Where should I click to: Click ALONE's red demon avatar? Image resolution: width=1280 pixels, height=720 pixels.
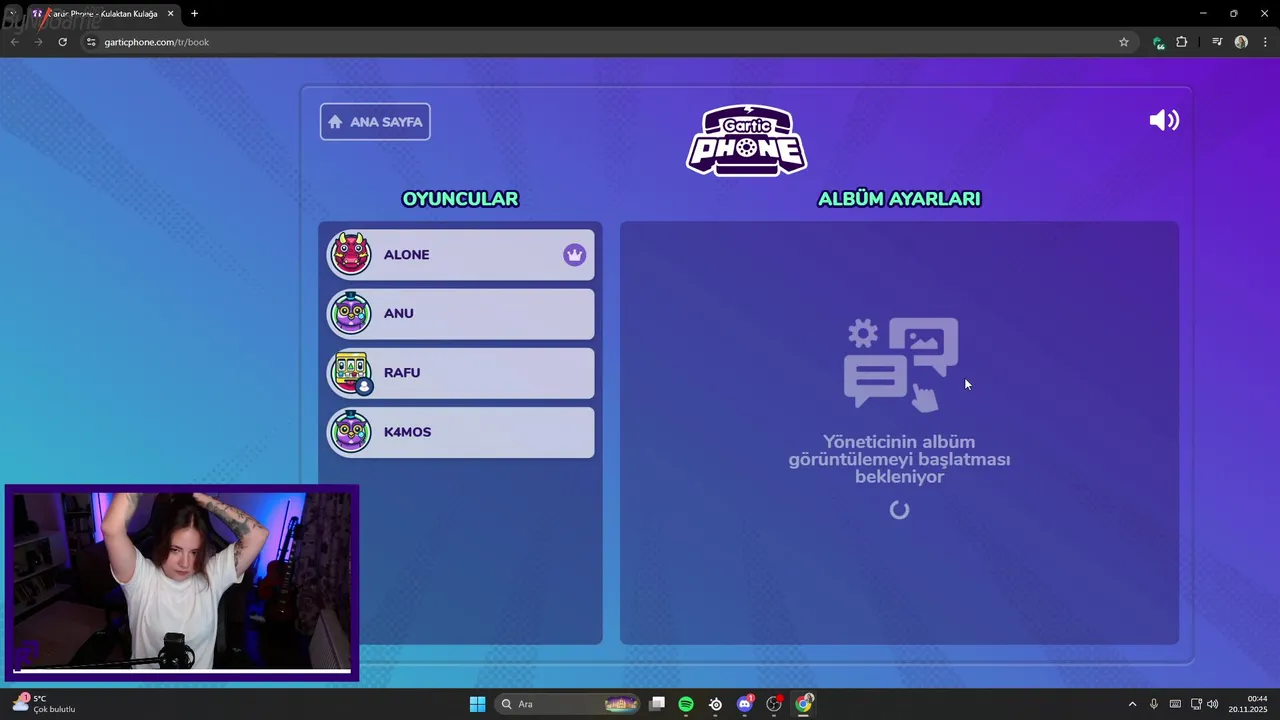[351, 254]
